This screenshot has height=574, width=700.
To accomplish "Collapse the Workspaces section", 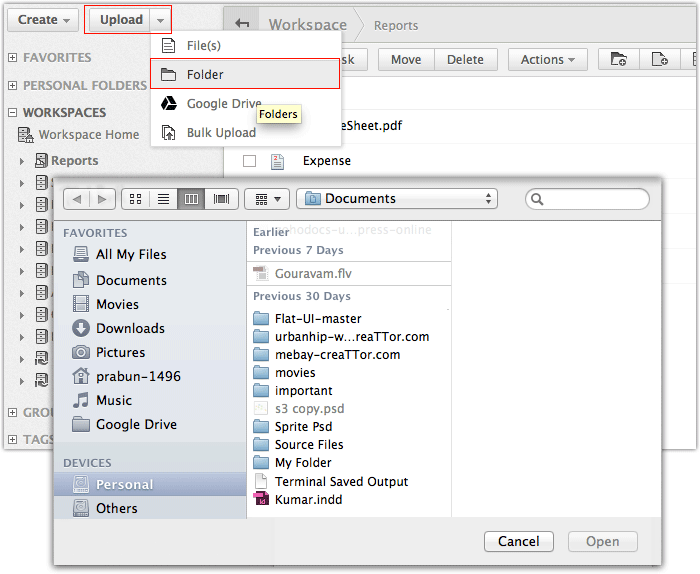I will tap(12, 113).
